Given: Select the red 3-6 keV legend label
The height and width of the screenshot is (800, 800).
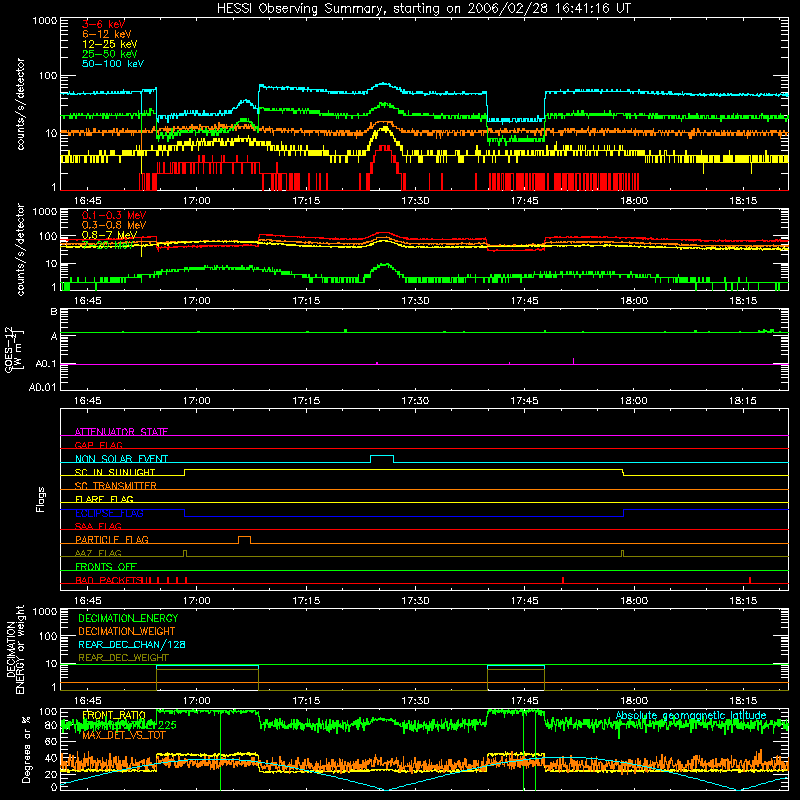Looking at the screenshot, I should pyautogui.click(x=103, y=24).
